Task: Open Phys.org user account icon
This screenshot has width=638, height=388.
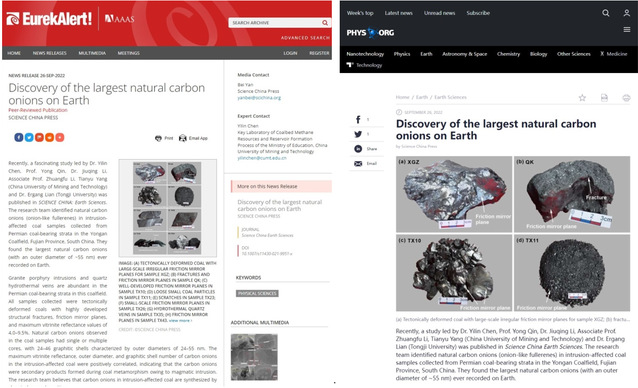Action: click(x=627, y=13)
